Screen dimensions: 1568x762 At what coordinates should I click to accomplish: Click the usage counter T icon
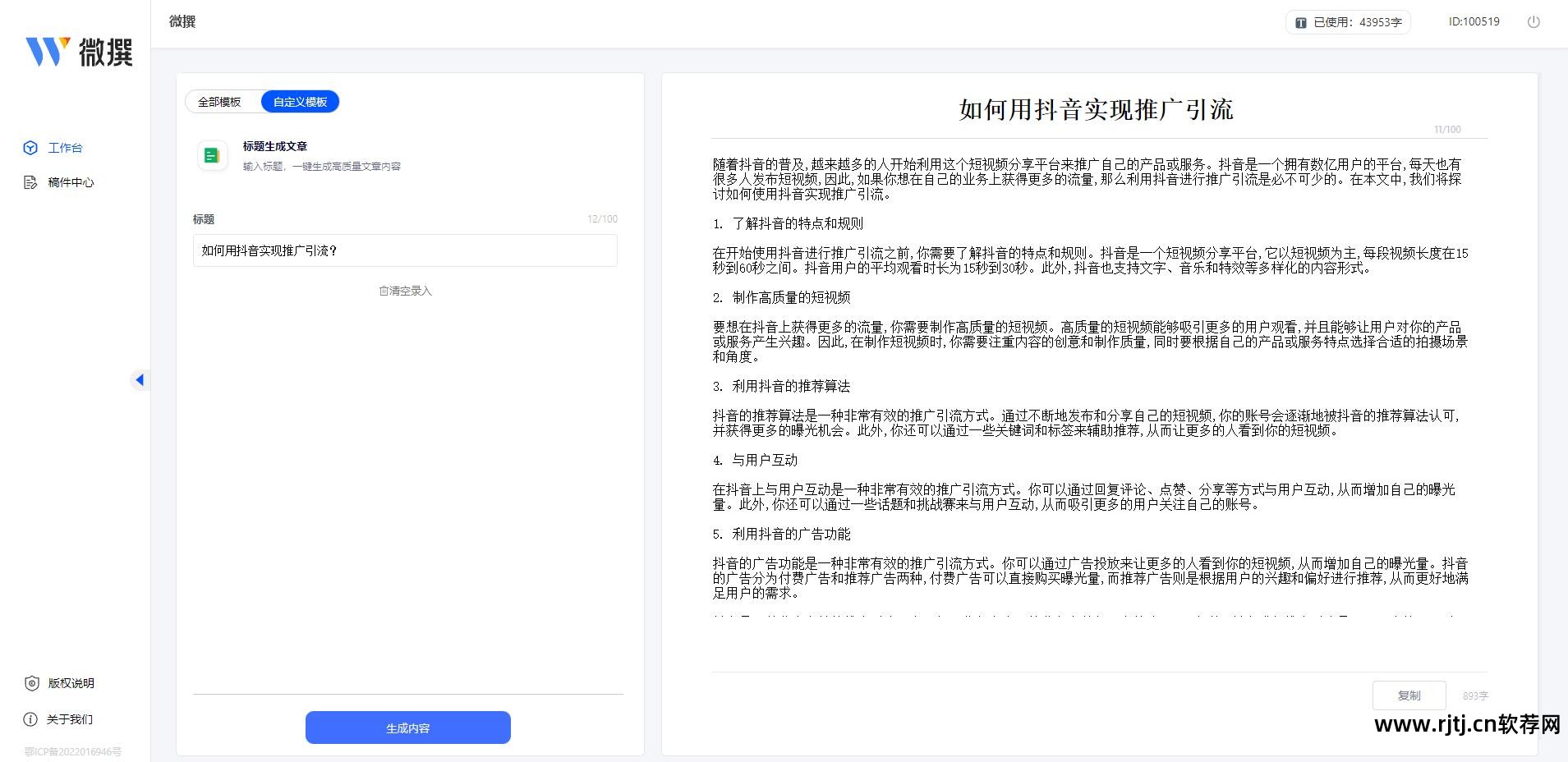1300,23
